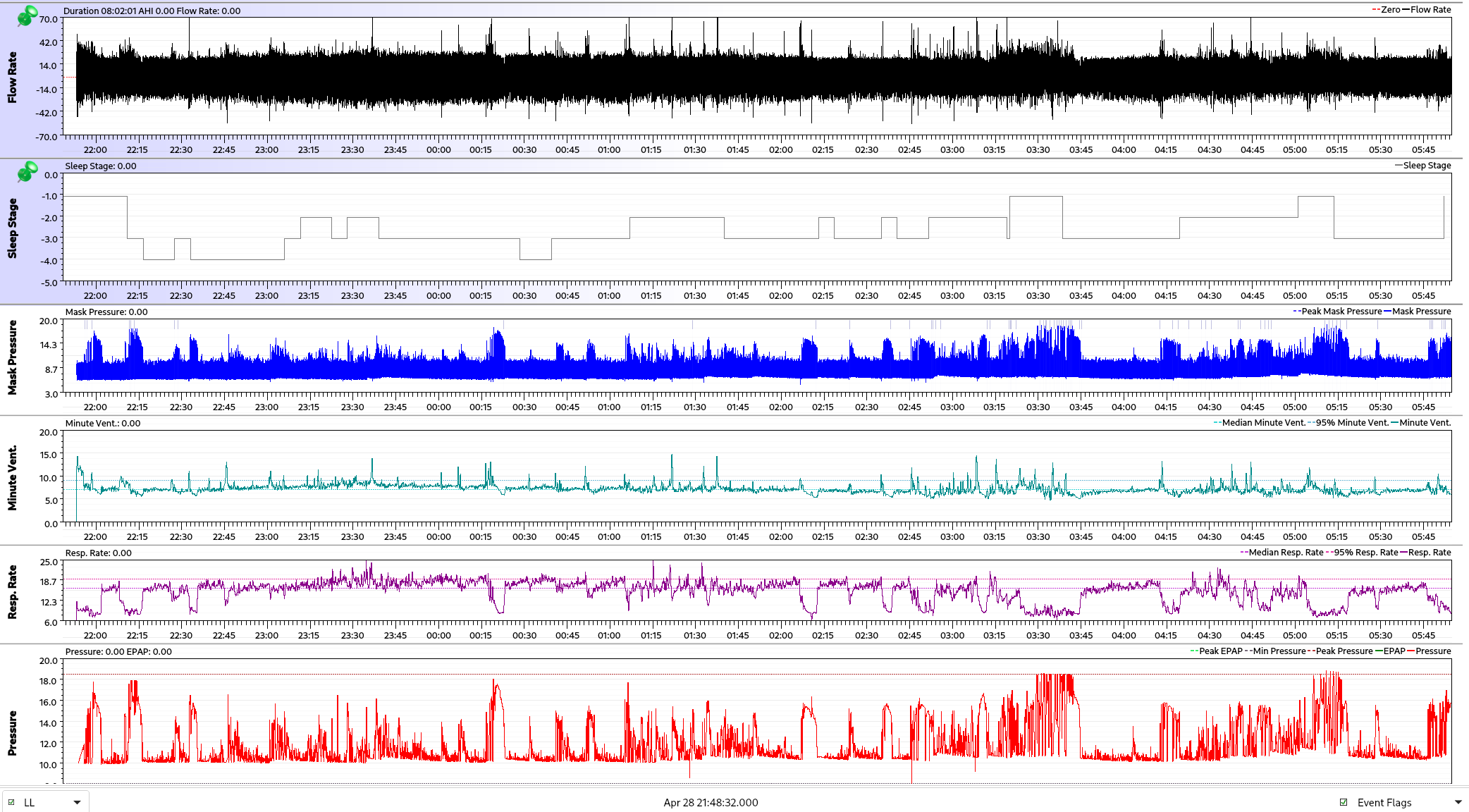Click the Min Pressure legend entry
The width and height of the screenshot is (1469, 812).
tap(1275, 651)
